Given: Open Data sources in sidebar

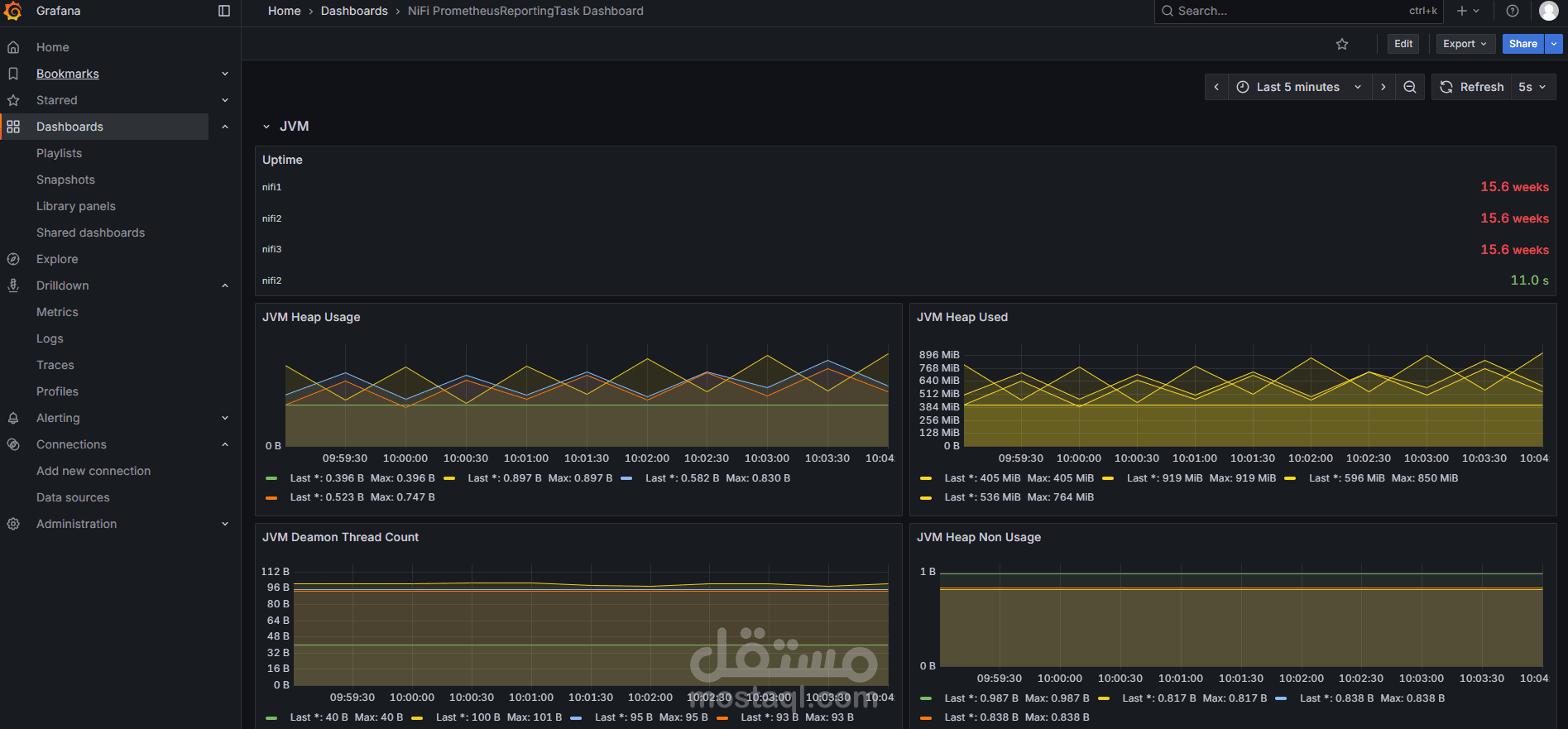Looking at the screenshot, I should tap(73, 497).
